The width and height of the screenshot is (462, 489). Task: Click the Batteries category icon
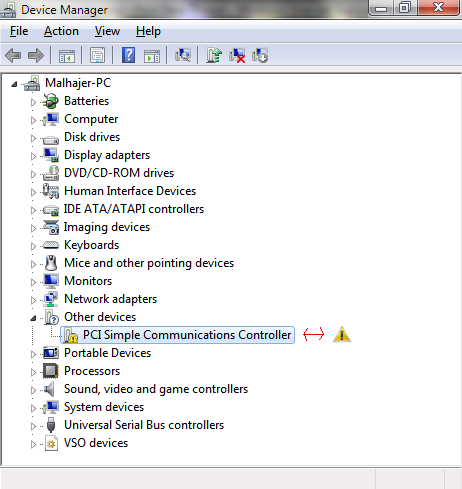51,101
